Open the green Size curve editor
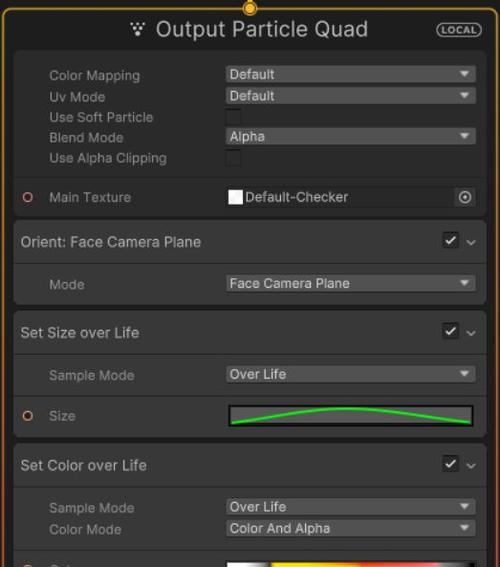 tap(351, 416)
